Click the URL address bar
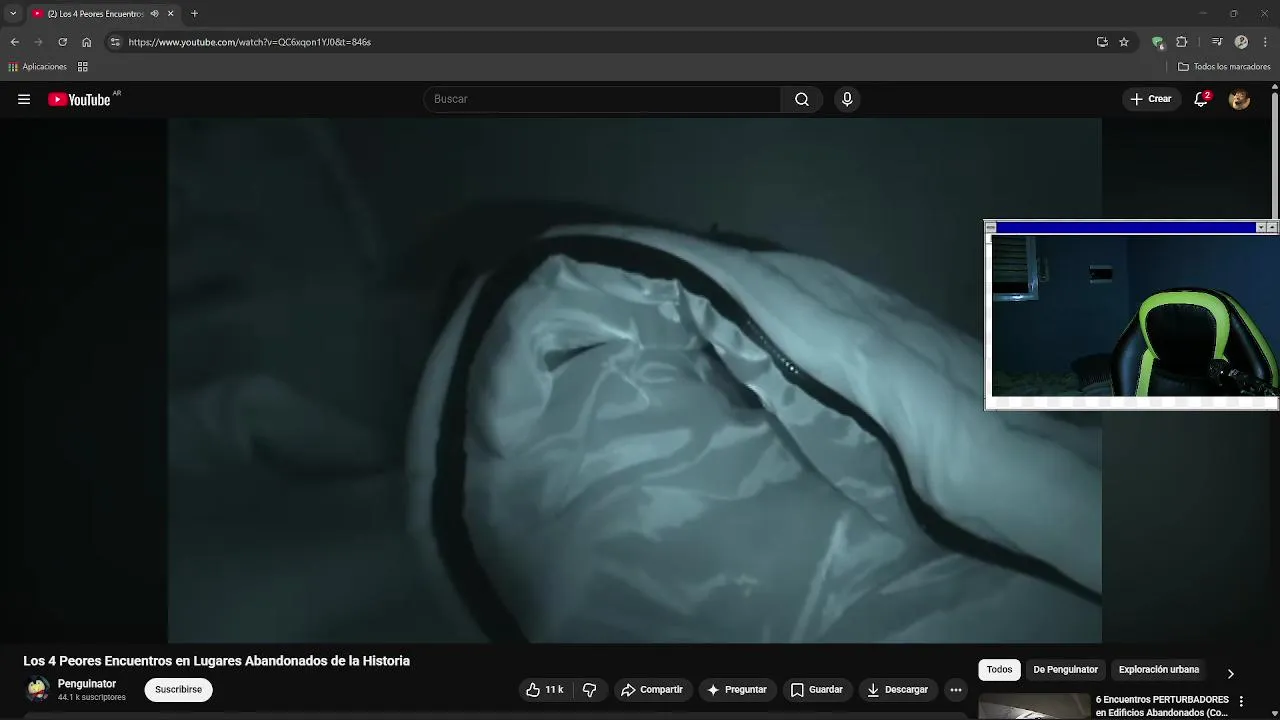The width and height of the screenshot is (1280, 720). [600, 42]
